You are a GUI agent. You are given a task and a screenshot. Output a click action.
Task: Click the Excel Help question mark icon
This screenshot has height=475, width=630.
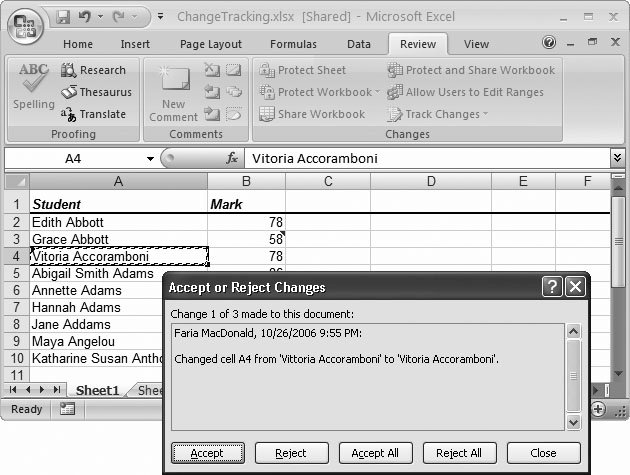click(549, 44)
